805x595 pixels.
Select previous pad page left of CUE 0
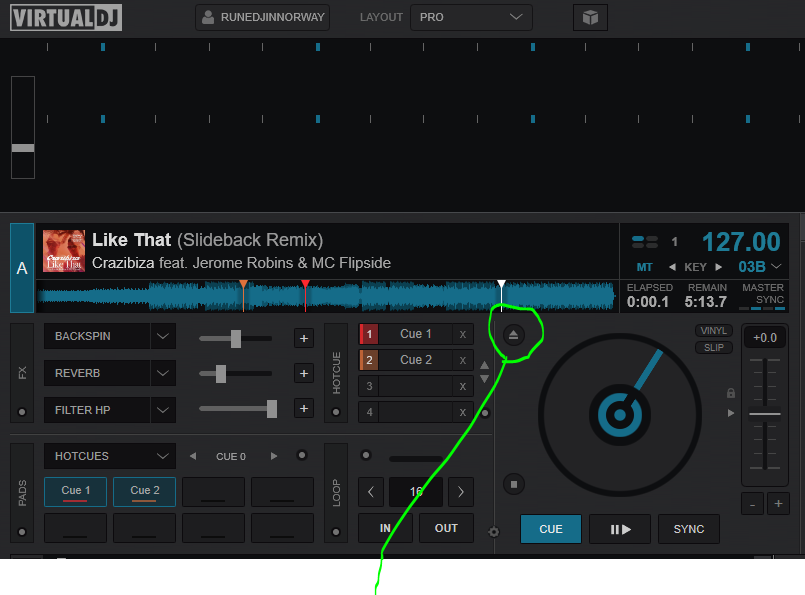click(193, 456)
